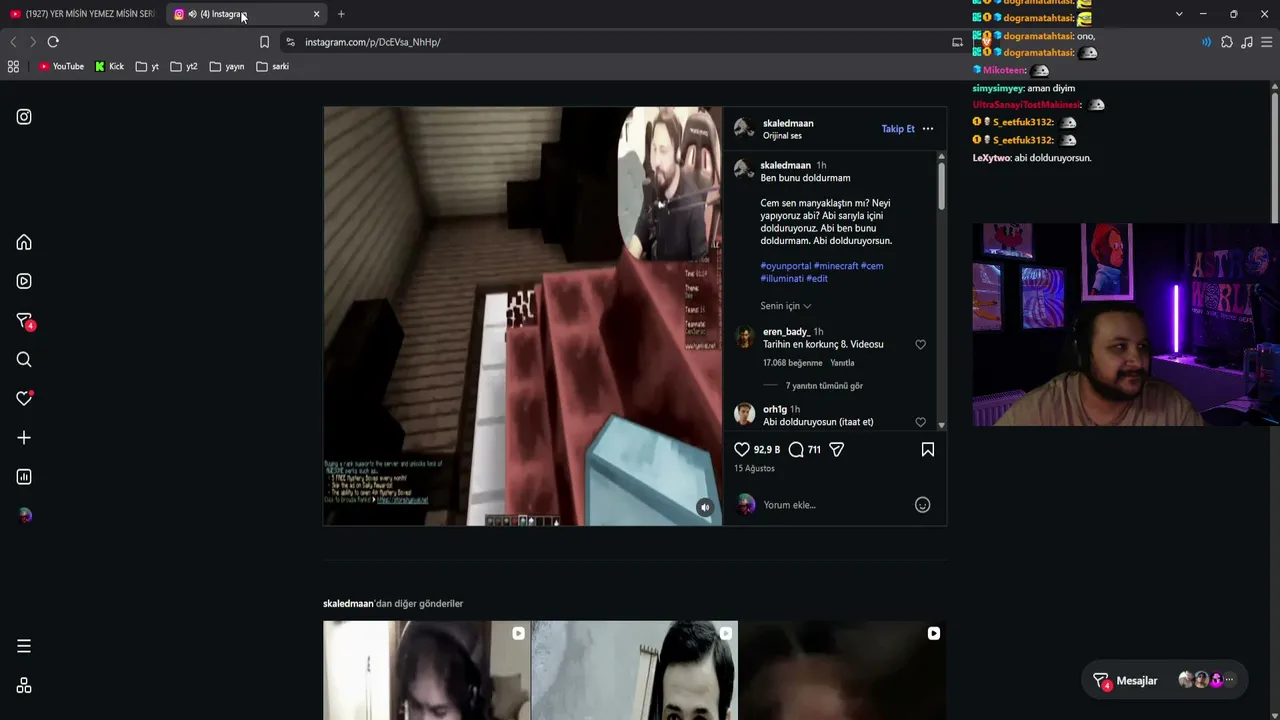Open emoji picker in comment box
1280x720 pixels.
923,505
